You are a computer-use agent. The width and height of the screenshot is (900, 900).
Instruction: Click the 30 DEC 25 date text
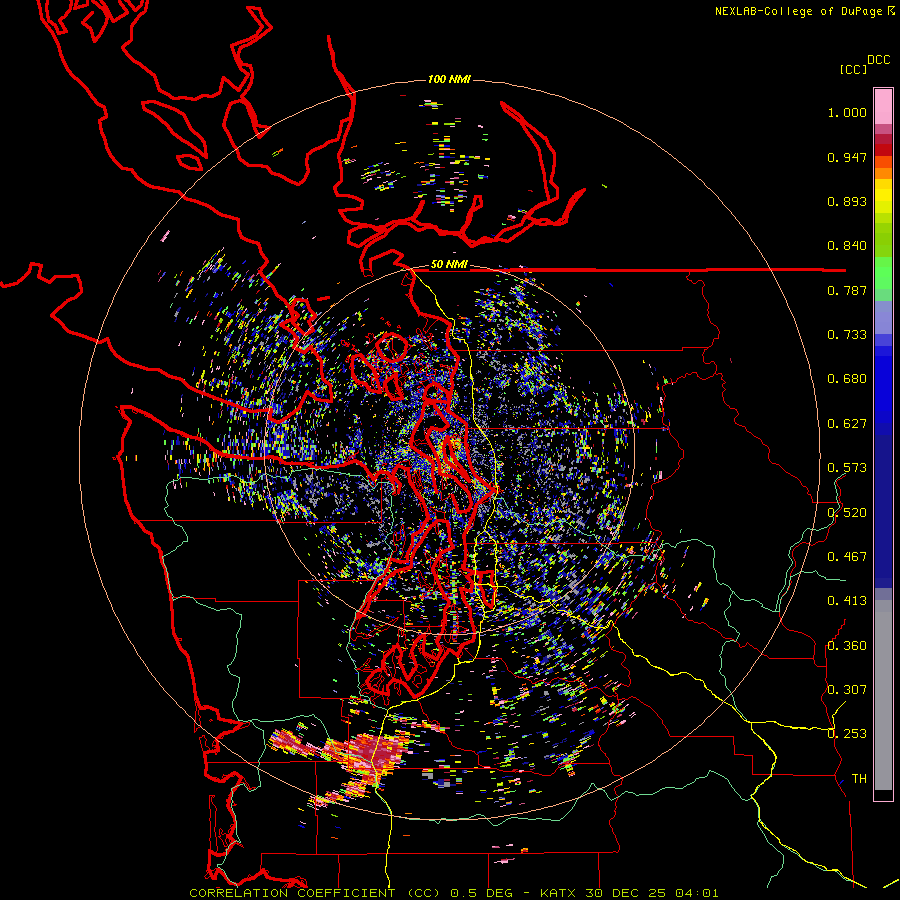(625, 893)
